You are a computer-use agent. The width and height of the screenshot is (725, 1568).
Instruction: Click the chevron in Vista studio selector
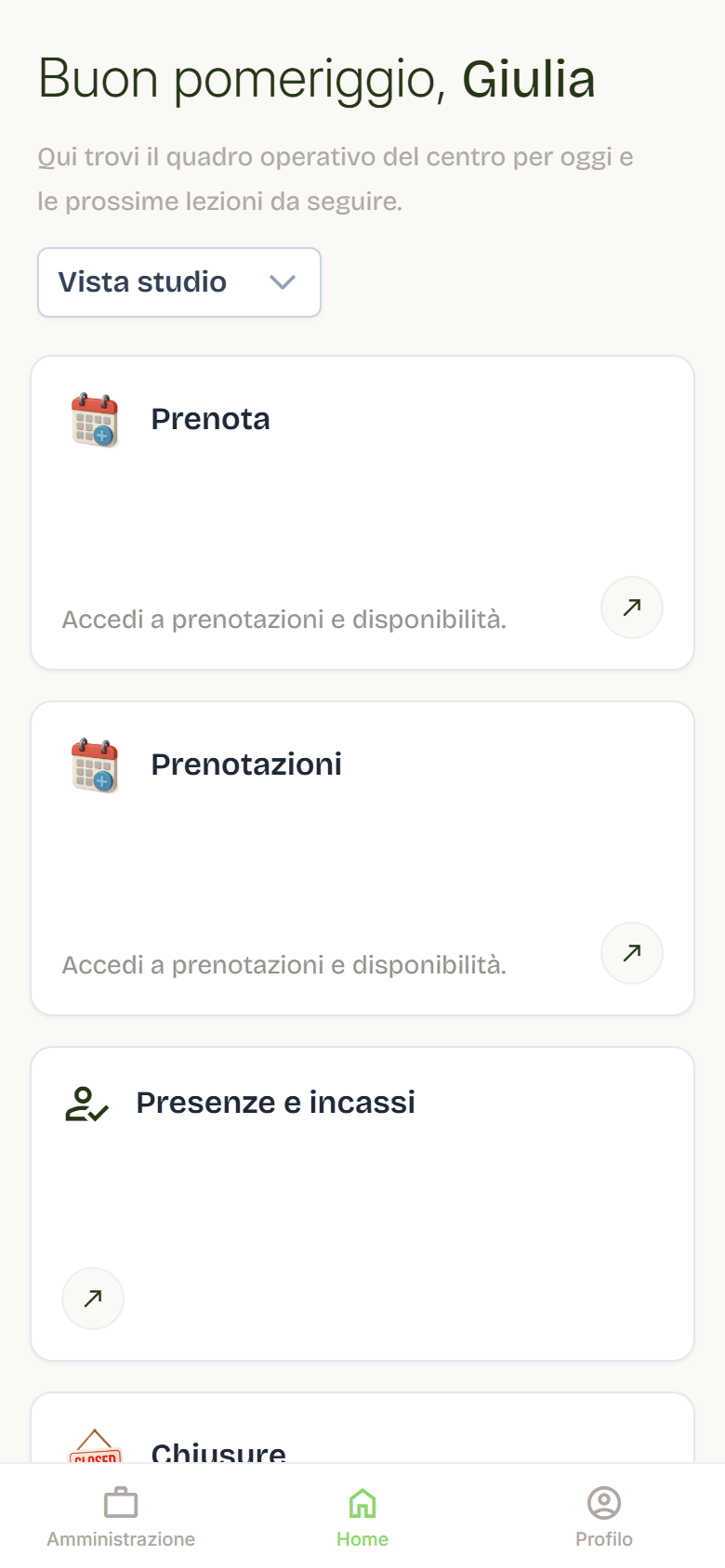point(283,282)
